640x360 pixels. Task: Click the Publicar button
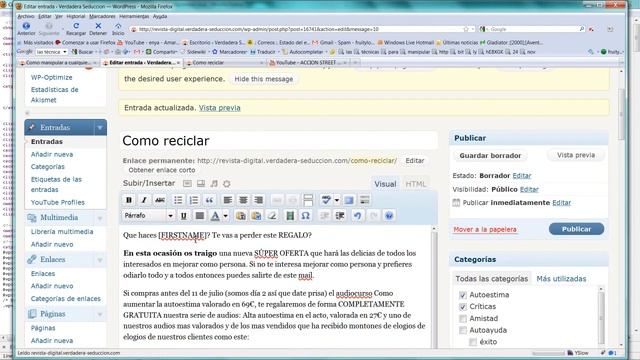[576, 229]
